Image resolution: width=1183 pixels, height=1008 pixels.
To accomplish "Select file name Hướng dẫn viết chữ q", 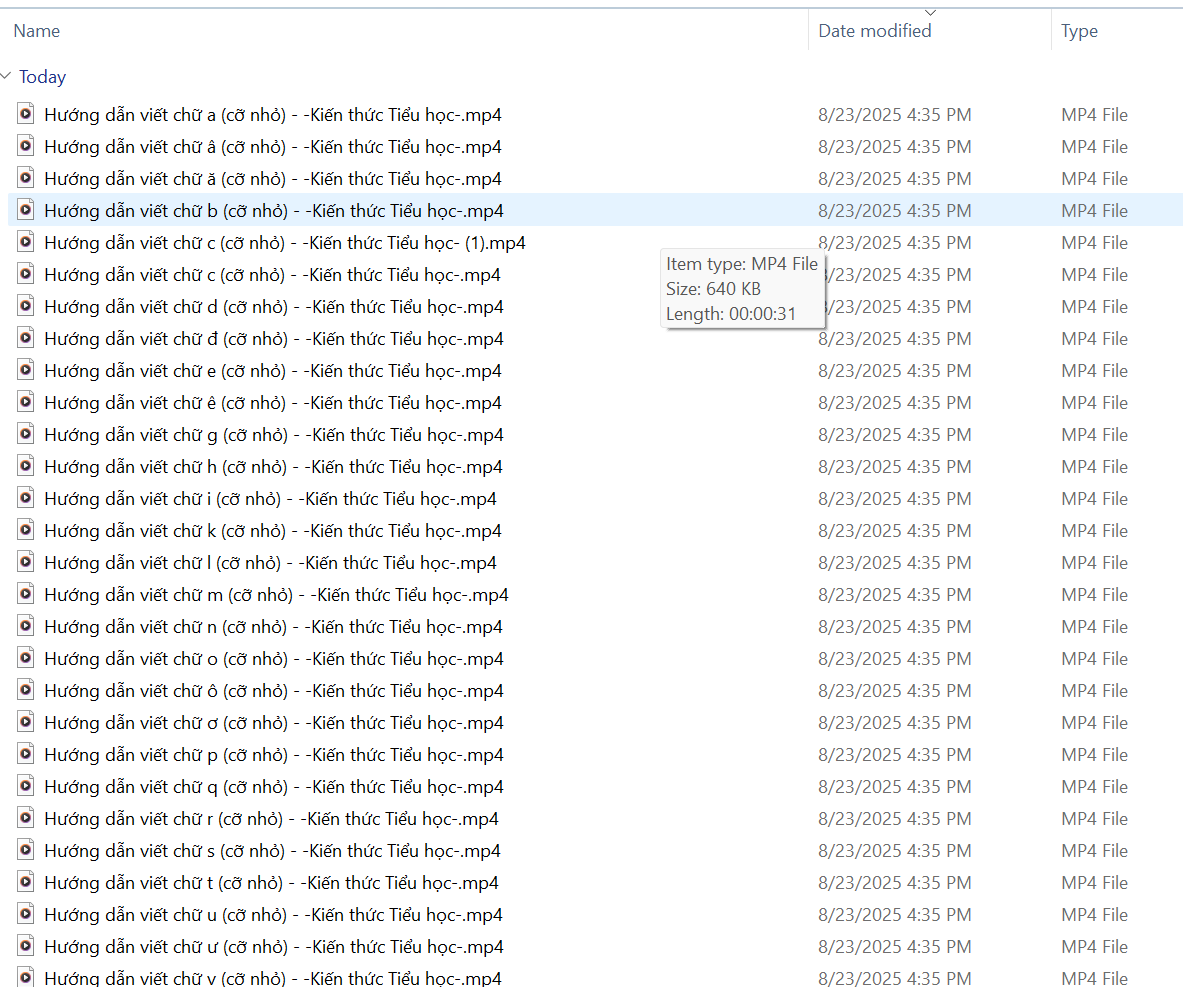I will [272, 787].
